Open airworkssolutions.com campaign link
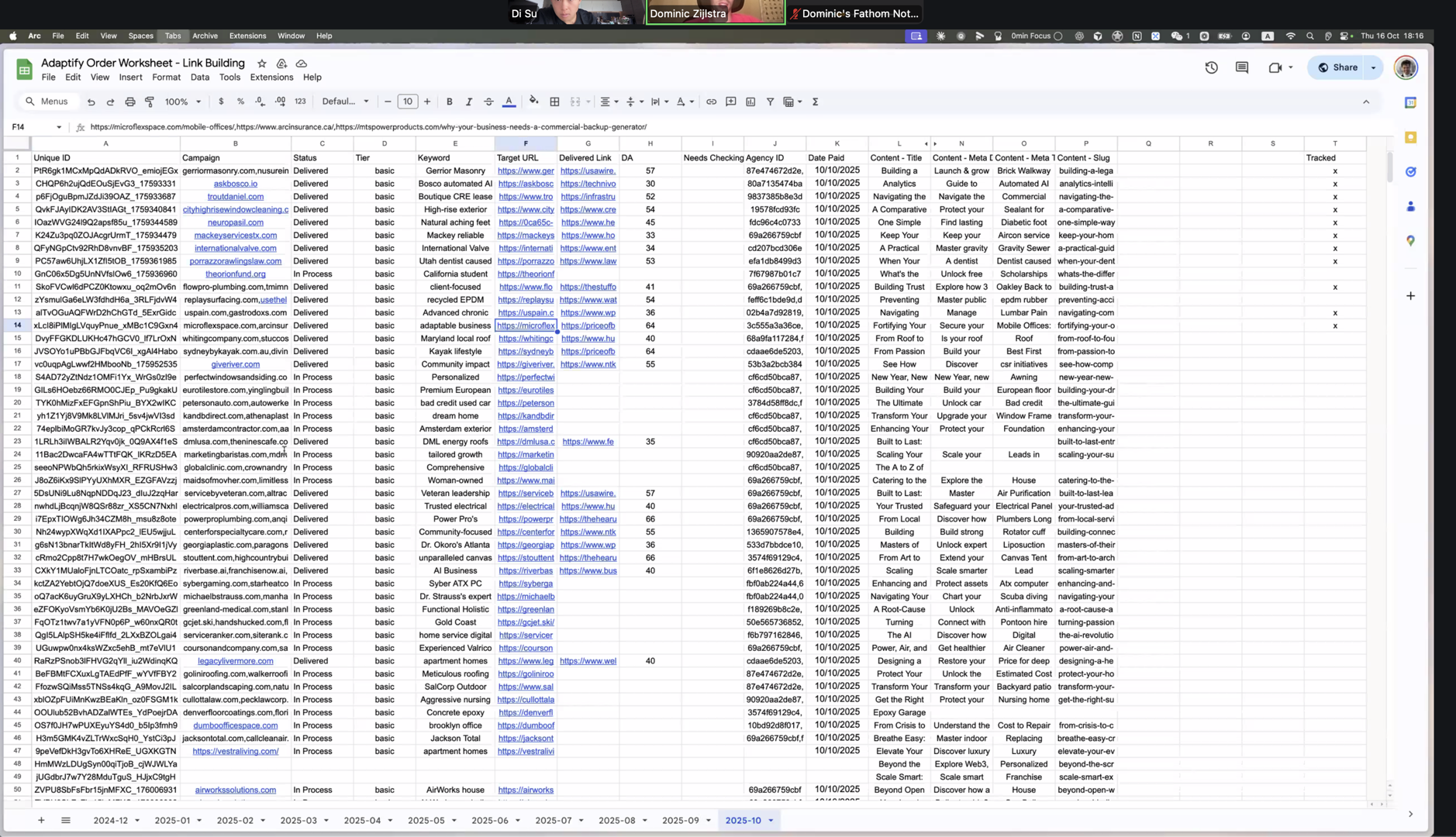The width and height of the screenshot is (1456, 837). pos(235,790)
